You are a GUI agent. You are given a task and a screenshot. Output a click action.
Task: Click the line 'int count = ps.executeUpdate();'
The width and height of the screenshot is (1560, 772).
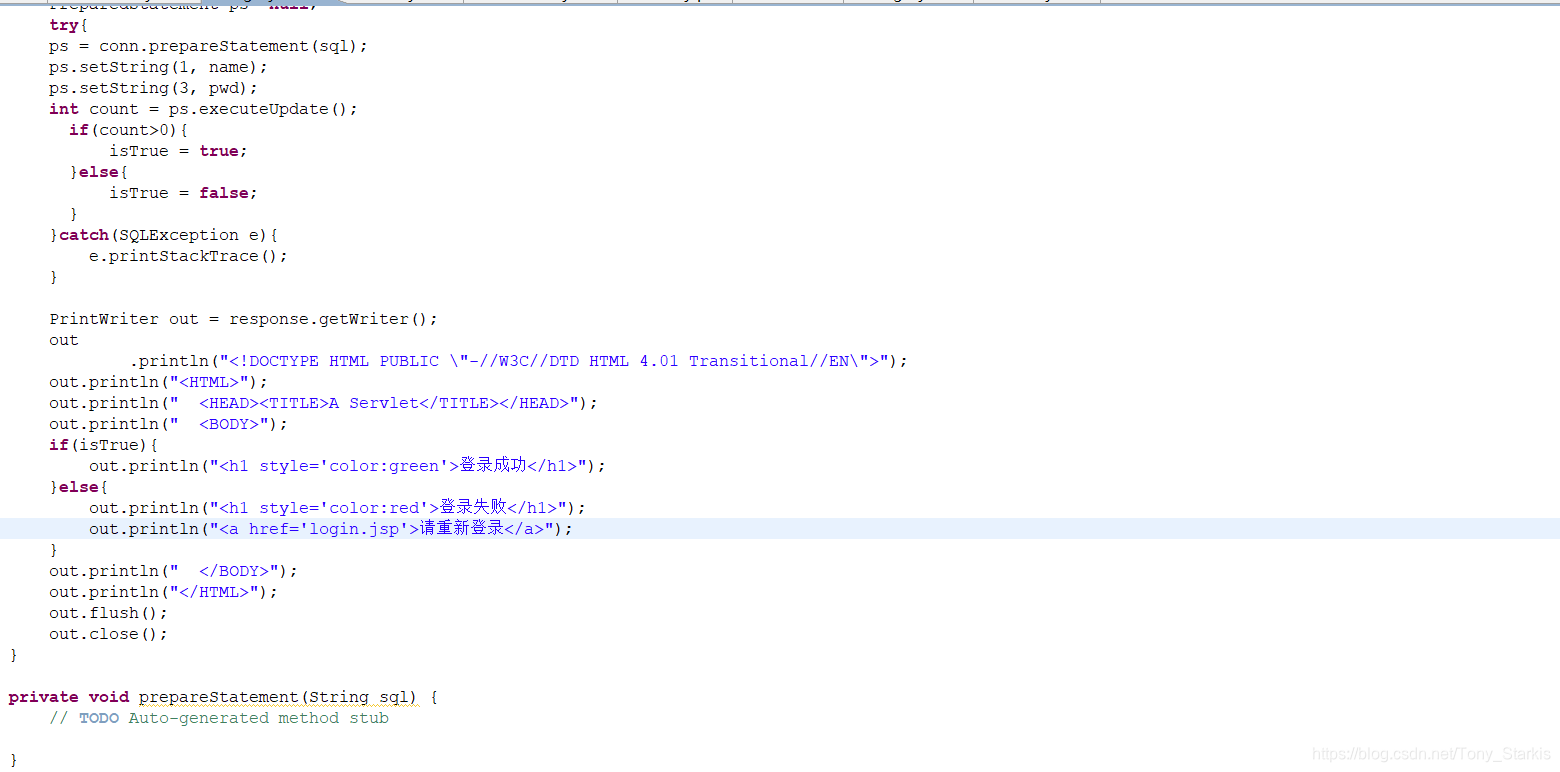coord(203,109)
